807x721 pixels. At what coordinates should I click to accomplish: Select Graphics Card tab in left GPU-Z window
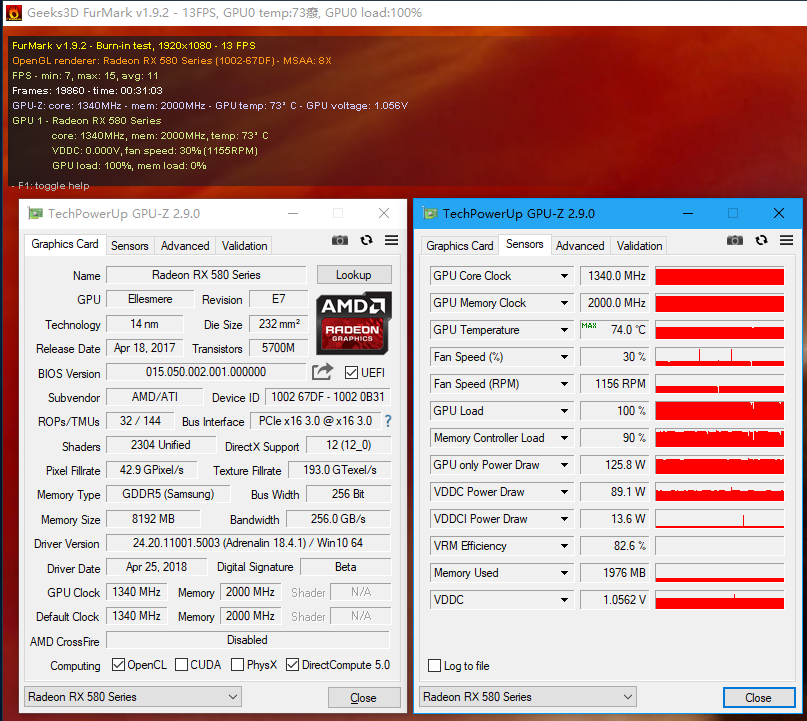(65, 244)
